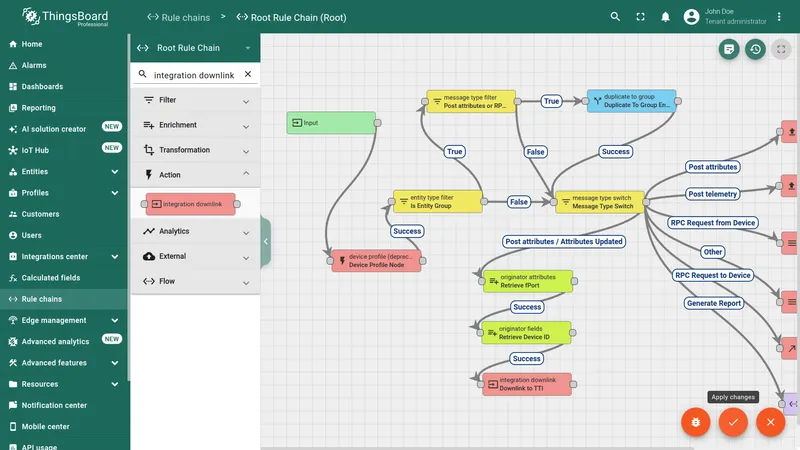Expand the Enrichment node category
Viewport: 800px width, 450px height.
click(195, 125)
